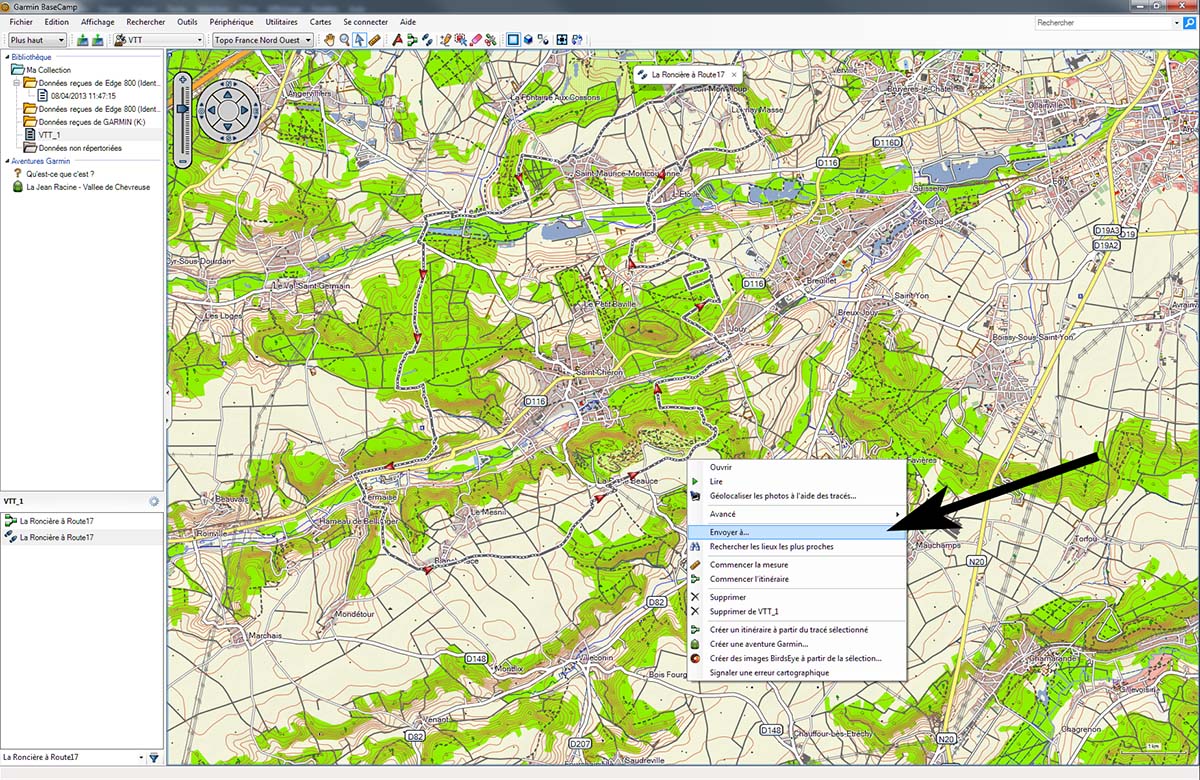The image size is (1200, 780).
Task: Select the track Eraser tool
Action: tap(476, 40)
